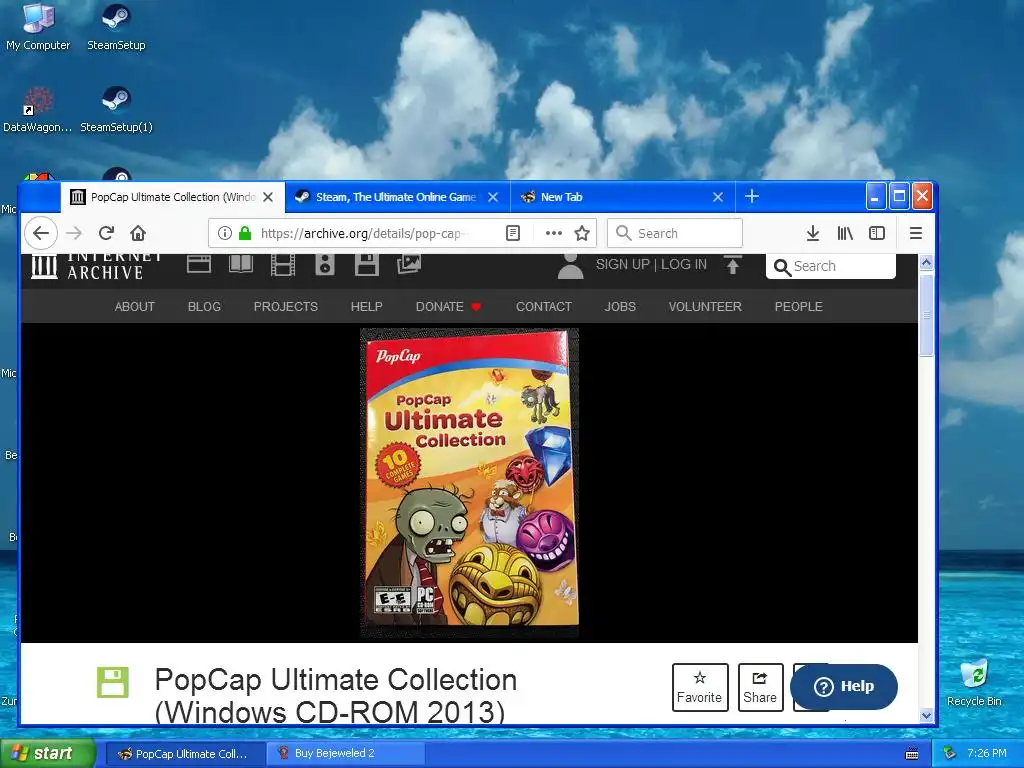Click the Favorite button
This screenshot has height=768, width=1024.
(x=699, y=687)
